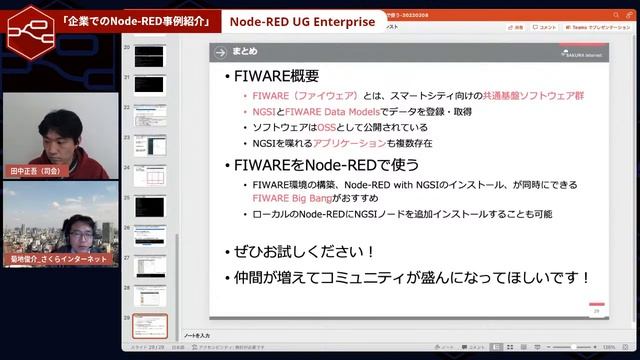640x360 pixels.
Task: Click the Node-RED UG Enterprise banner text
Action: pos(302,22)
